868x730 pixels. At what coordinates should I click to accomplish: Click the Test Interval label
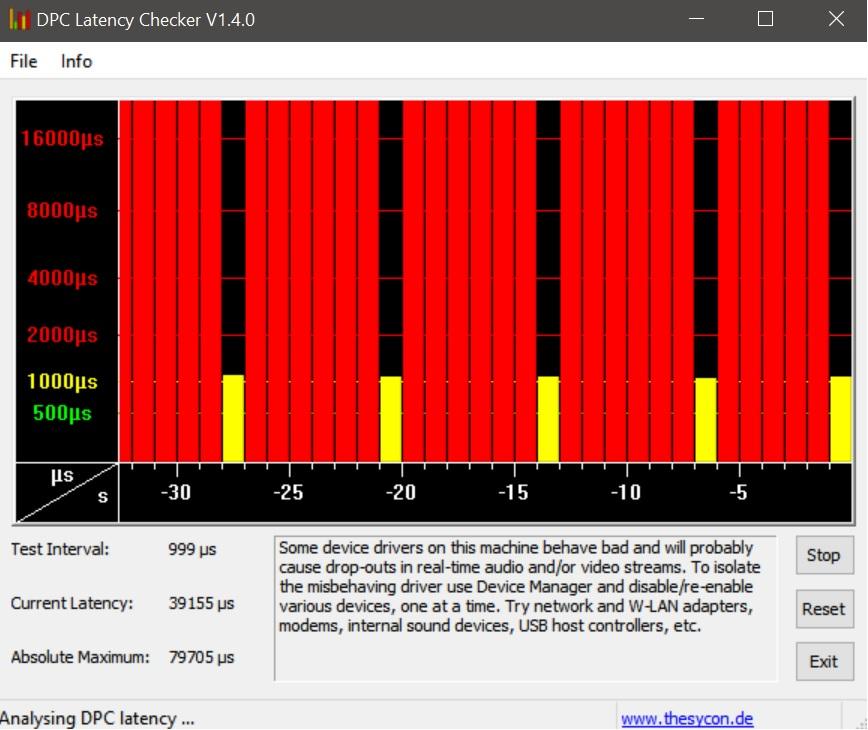(x=60, y=549)
